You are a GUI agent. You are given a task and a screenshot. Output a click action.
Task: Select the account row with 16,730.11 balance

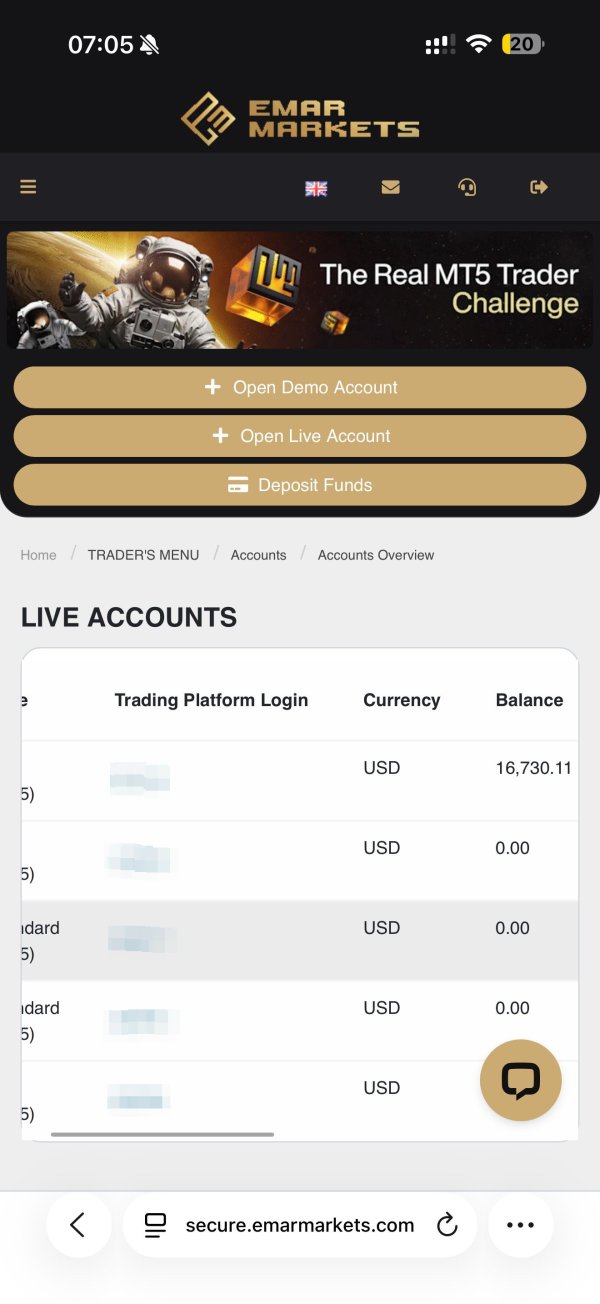tap(300, 781)
